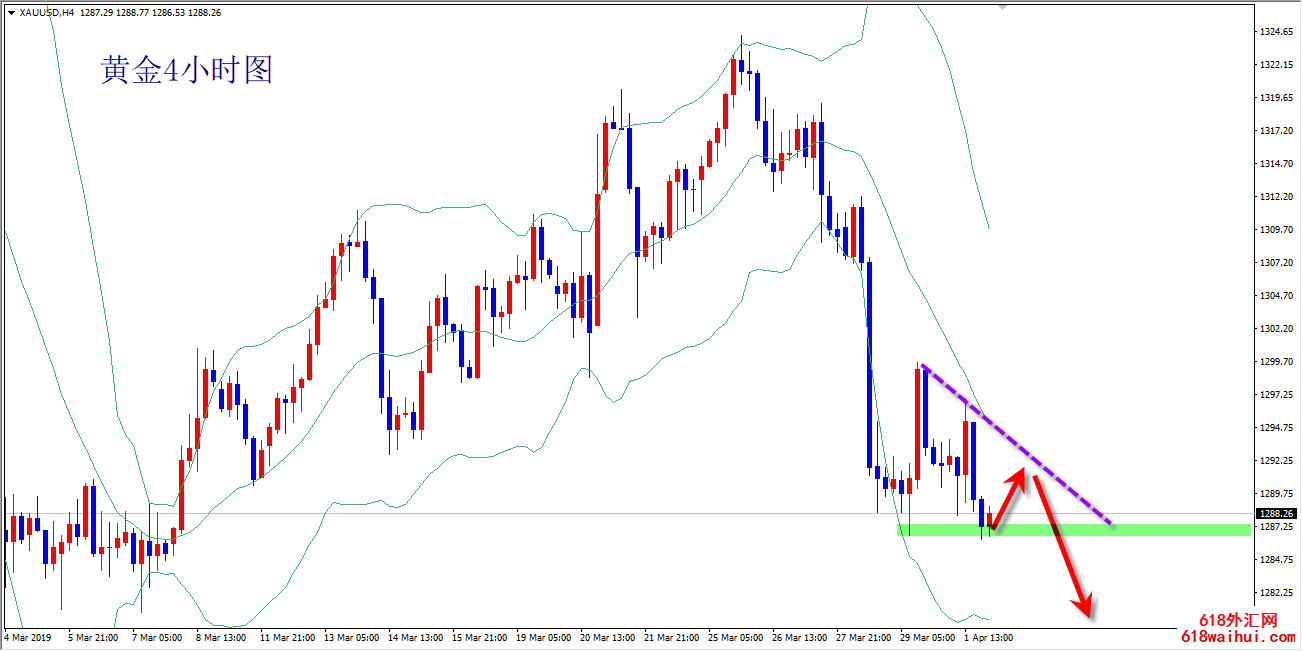Click the 13 Mar 05:00 time label
The image size is (1302, 651).
[x=354, y=637]
